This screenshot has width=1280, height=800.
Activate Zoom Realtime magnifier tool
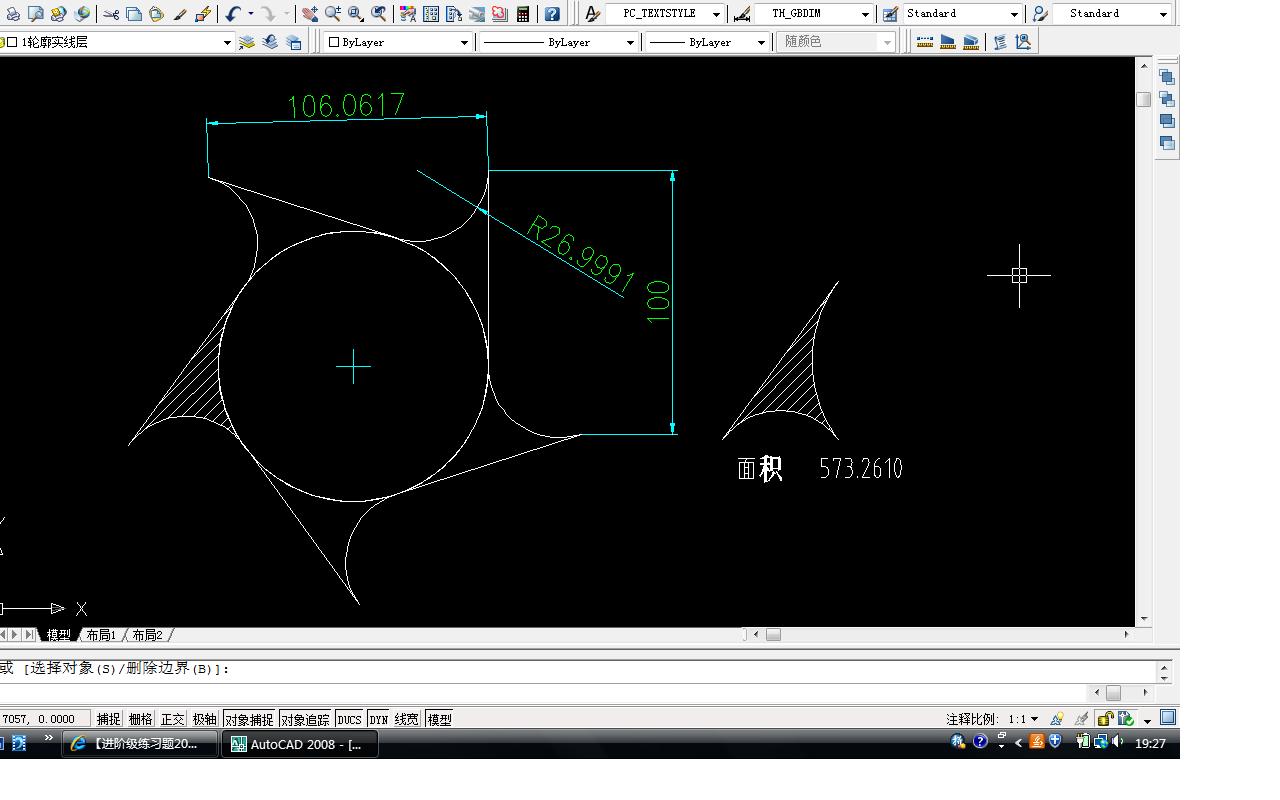333,14
